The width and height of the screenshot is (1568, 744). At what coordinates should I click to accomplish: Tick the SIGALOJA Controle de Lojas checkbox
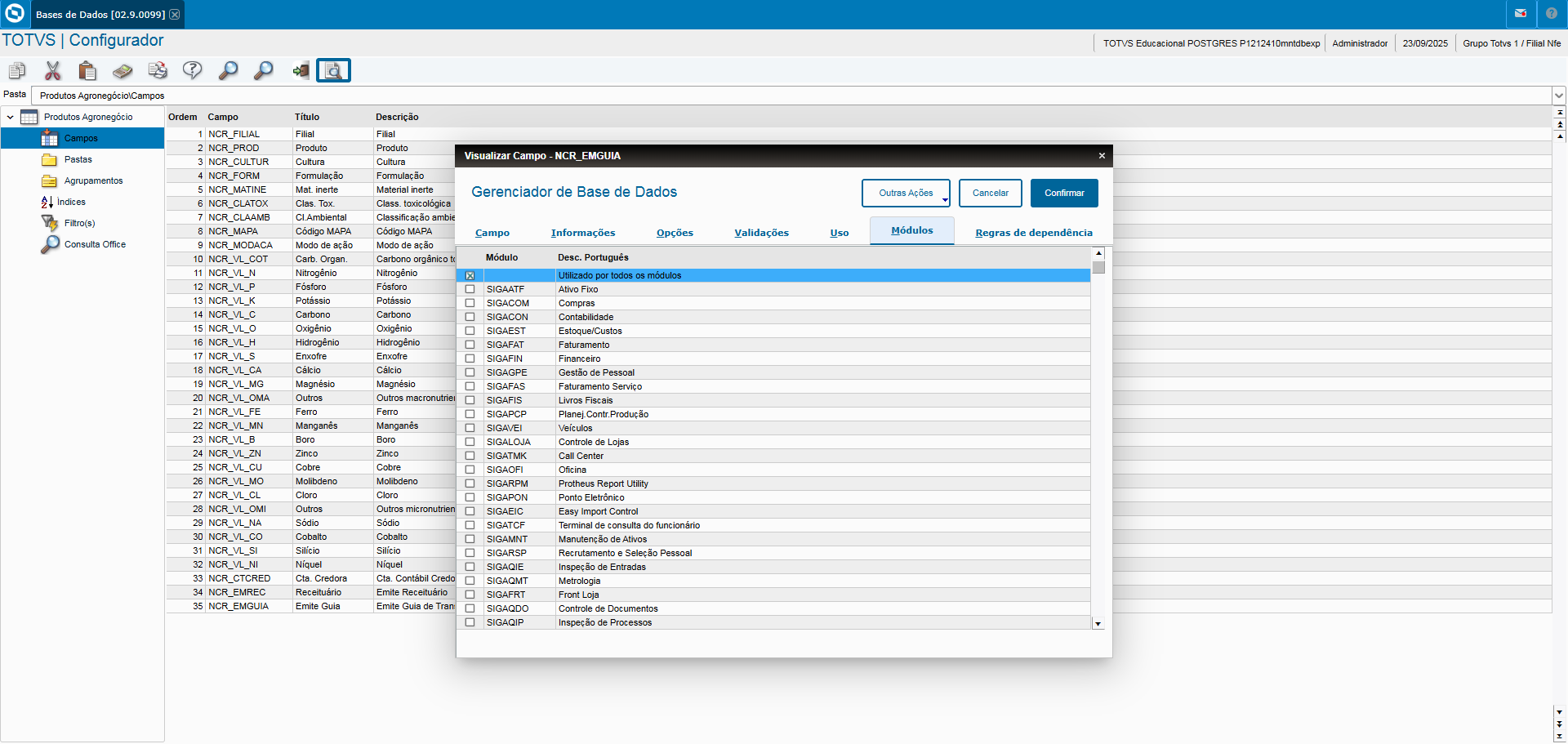470,442
